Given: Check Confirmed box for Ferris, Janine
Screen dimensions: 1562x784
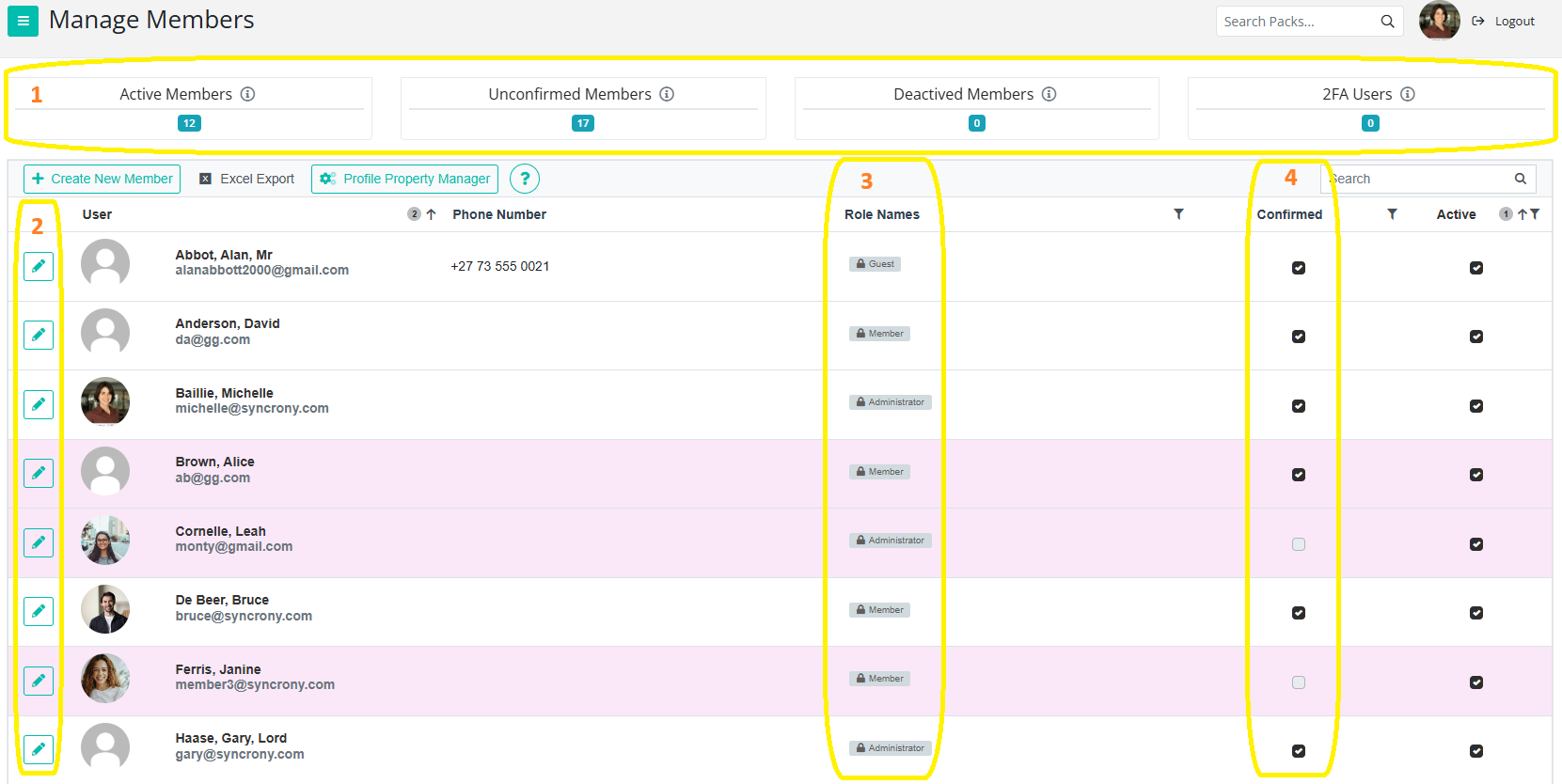Looking at the screenshot, I should (1299, 682).
